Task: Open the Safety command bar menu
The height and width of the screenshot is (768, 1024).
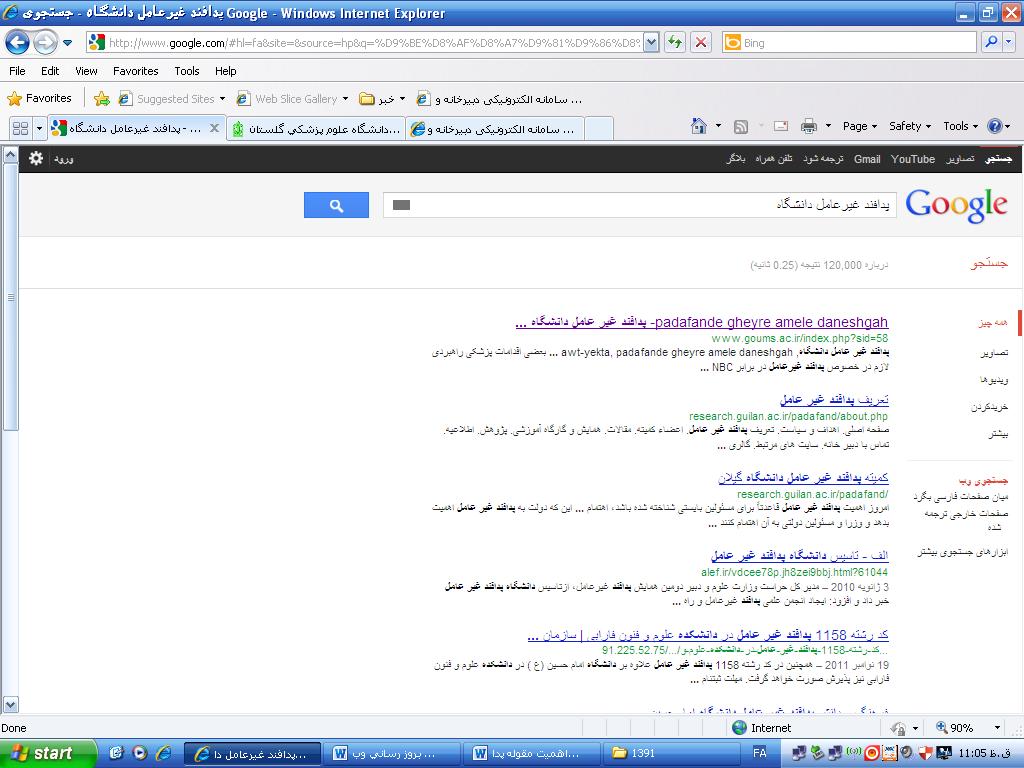Action: [x=909, y=126]
